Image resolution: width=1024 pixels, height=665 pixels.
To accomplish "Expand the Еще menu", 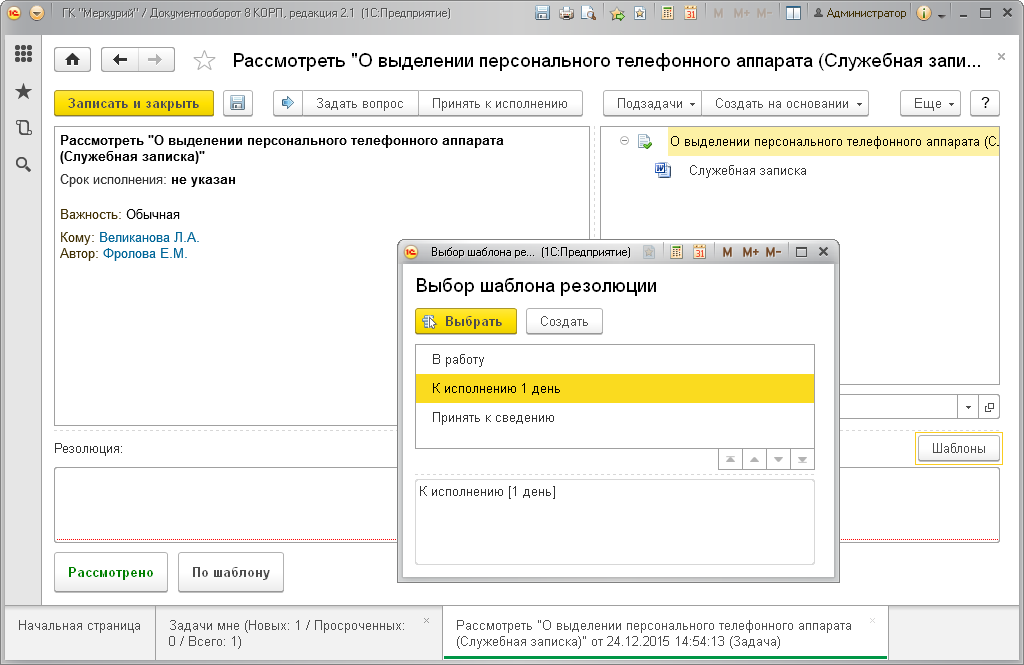I will point(930,103).
